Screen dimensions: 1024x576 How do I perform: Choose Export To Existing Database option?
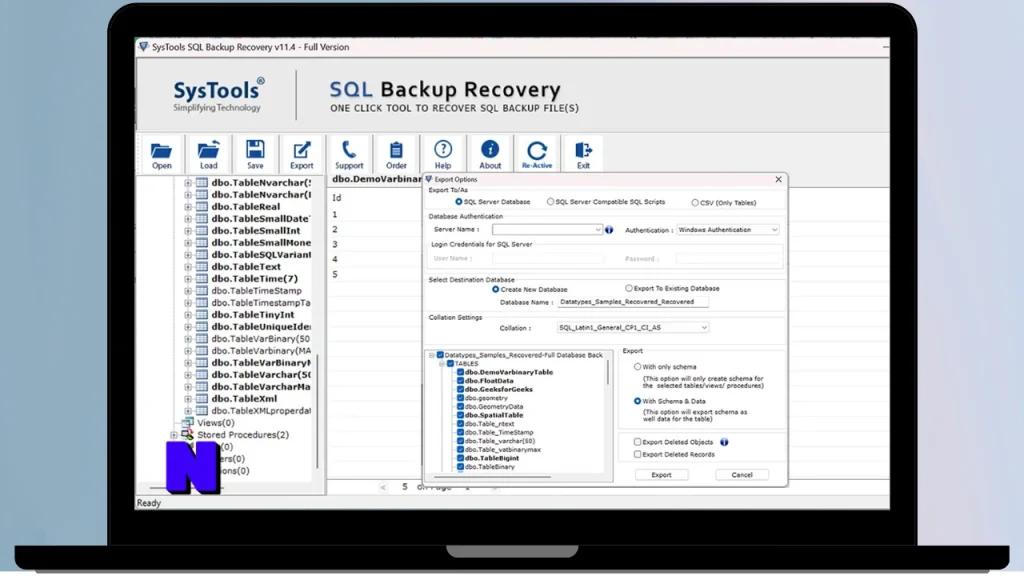click(x=629, y=288)
